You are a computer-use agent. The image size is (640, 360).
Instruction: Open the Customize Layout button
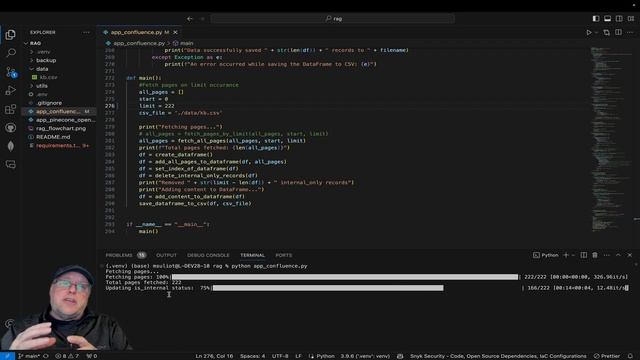coord(631,18)
